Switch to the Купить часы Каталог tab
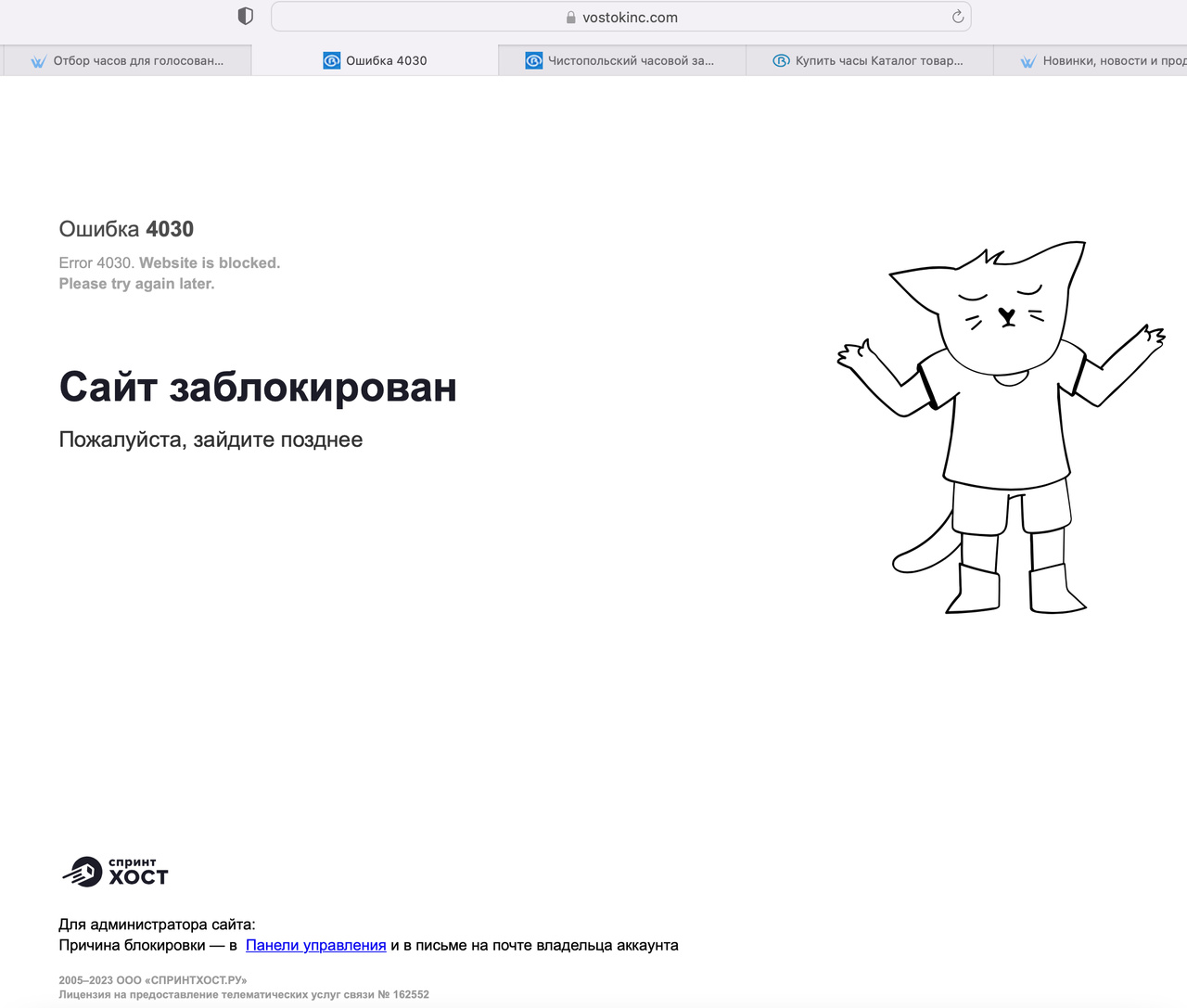Screen dimensions: 1187x1008 [x=878, y=60]
